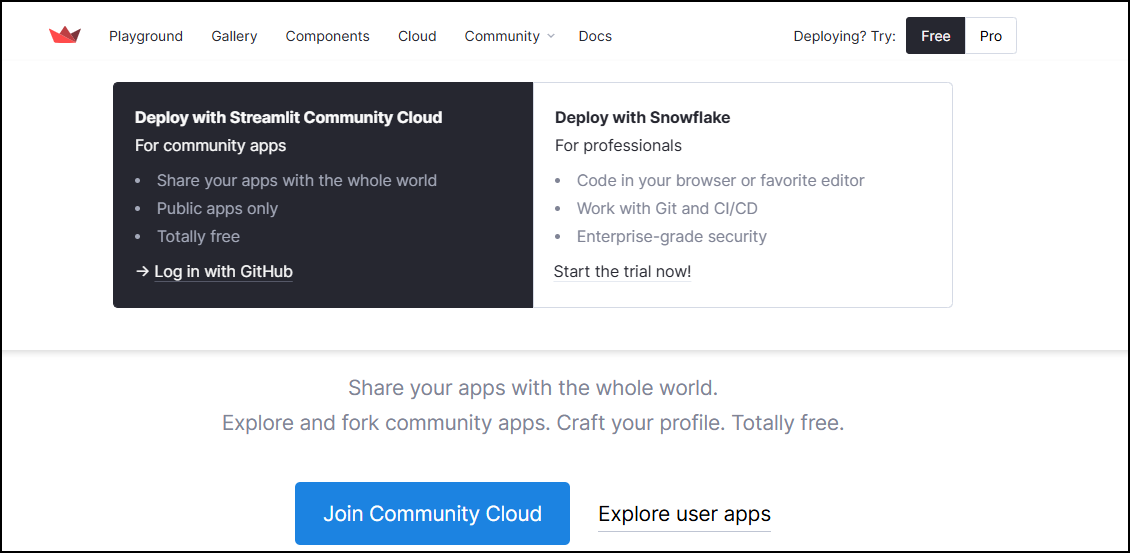Click the 'Deploying? Try:' label
This screenshot has width=1130, height=553.
click(x=845, y=36)
